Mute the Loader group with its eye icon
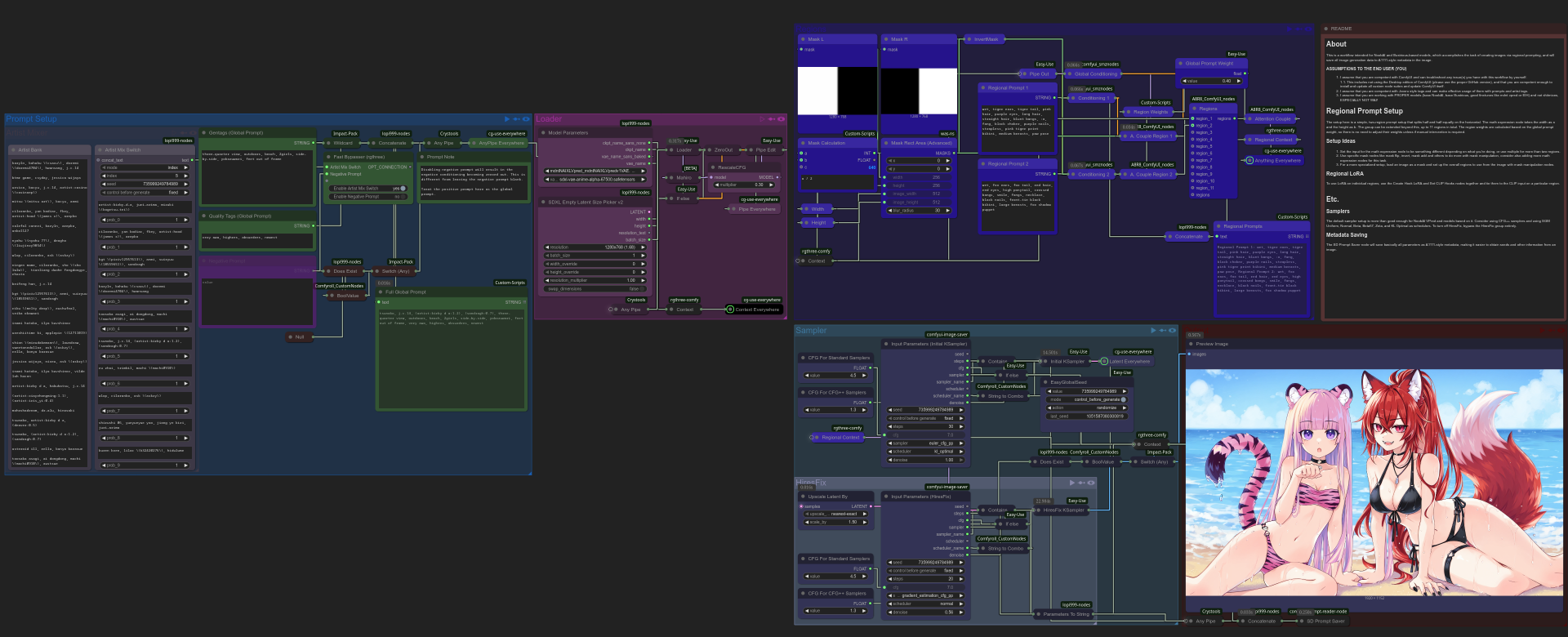This screenshot has height=637, width=1568. click(782, 119)
